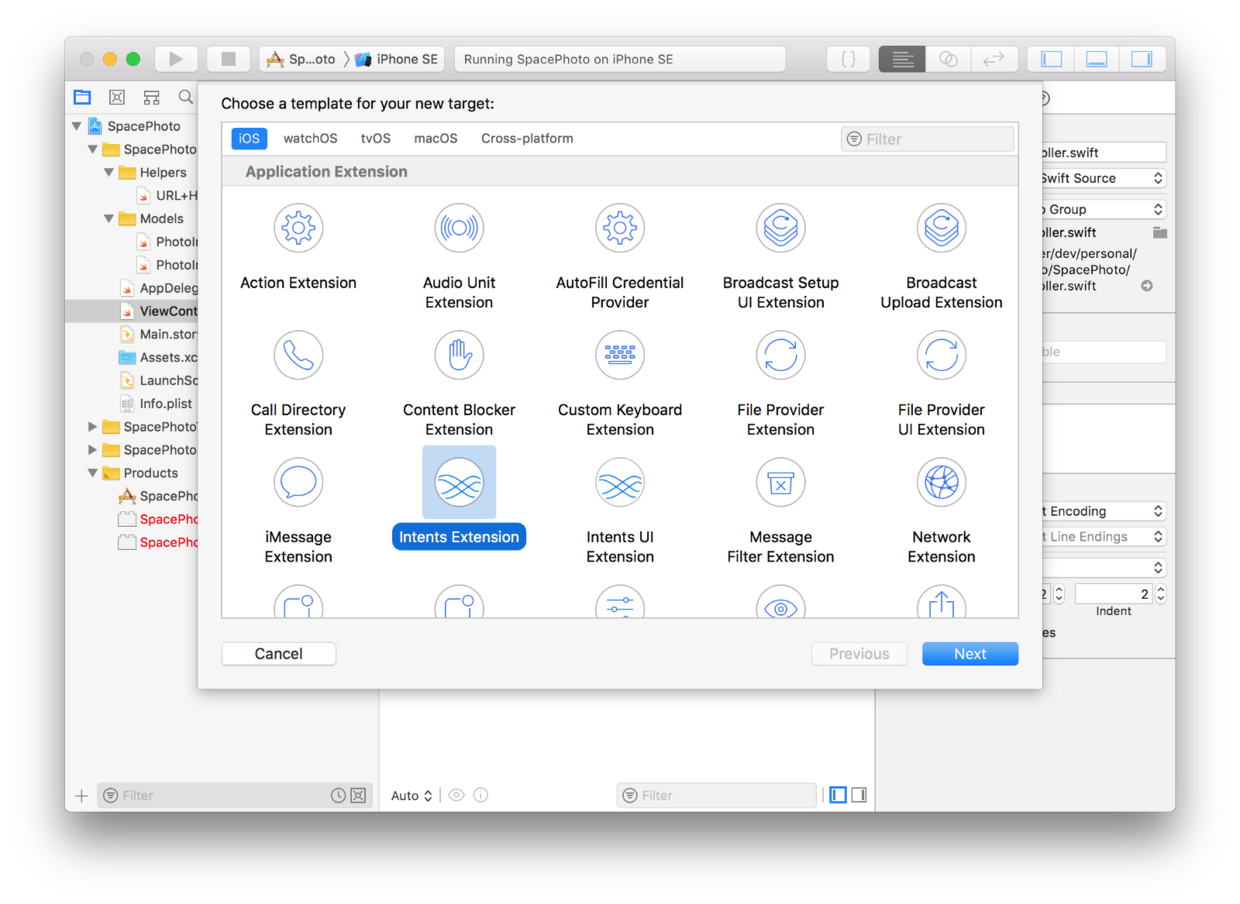This screenshot has width=1240, height=904.
Task: Open the Auto variables scope popup
Action: [x=411, y=796]
